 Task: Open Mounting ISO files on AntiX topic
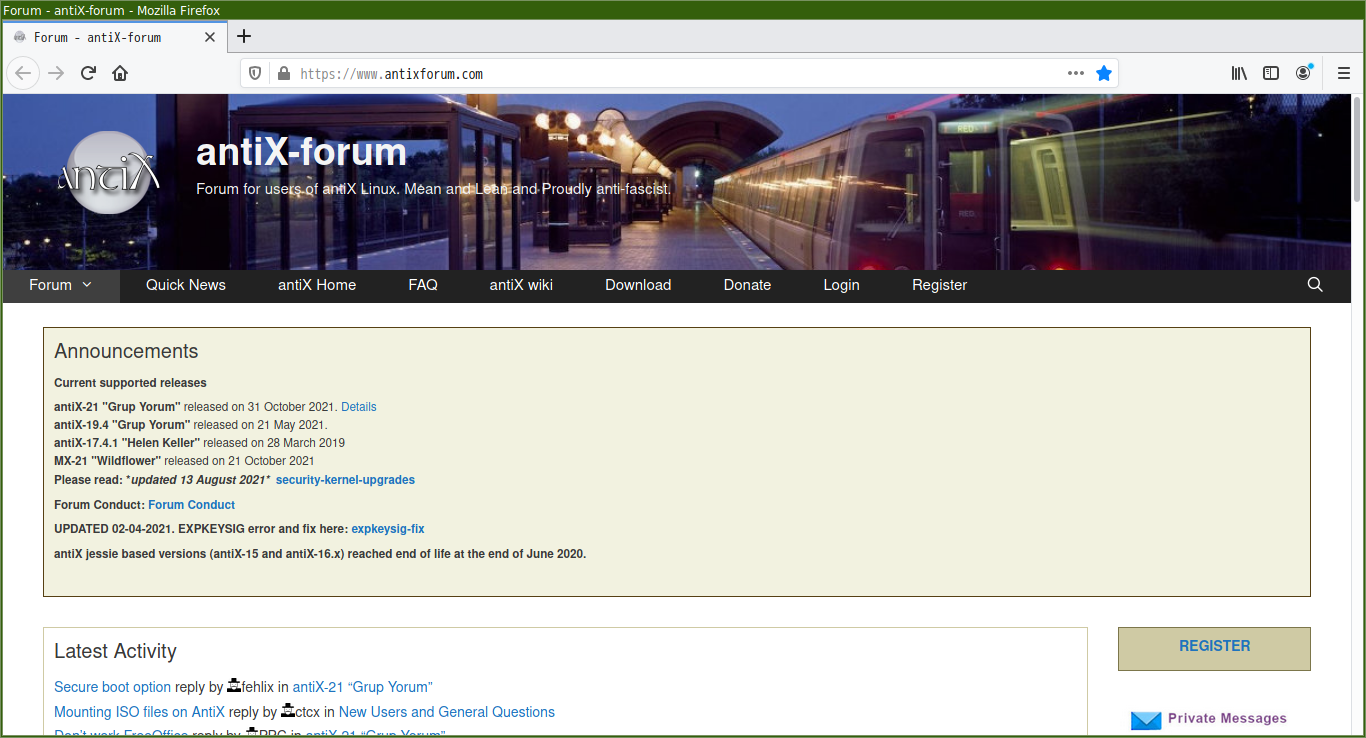[139, 712]
